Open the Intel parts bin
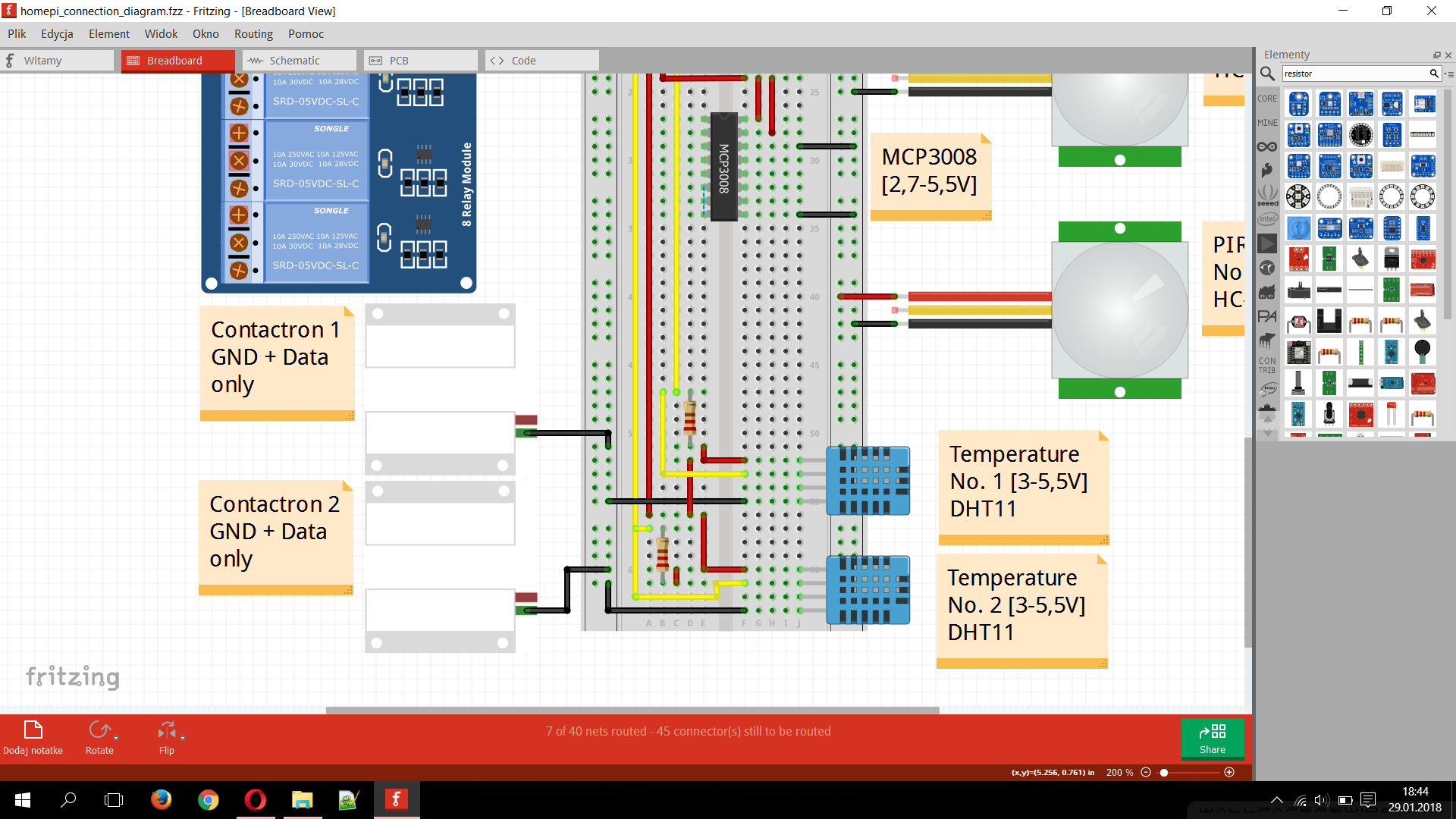The height and width of the screenshot is (819, 1456). (x=1267, y=219)
